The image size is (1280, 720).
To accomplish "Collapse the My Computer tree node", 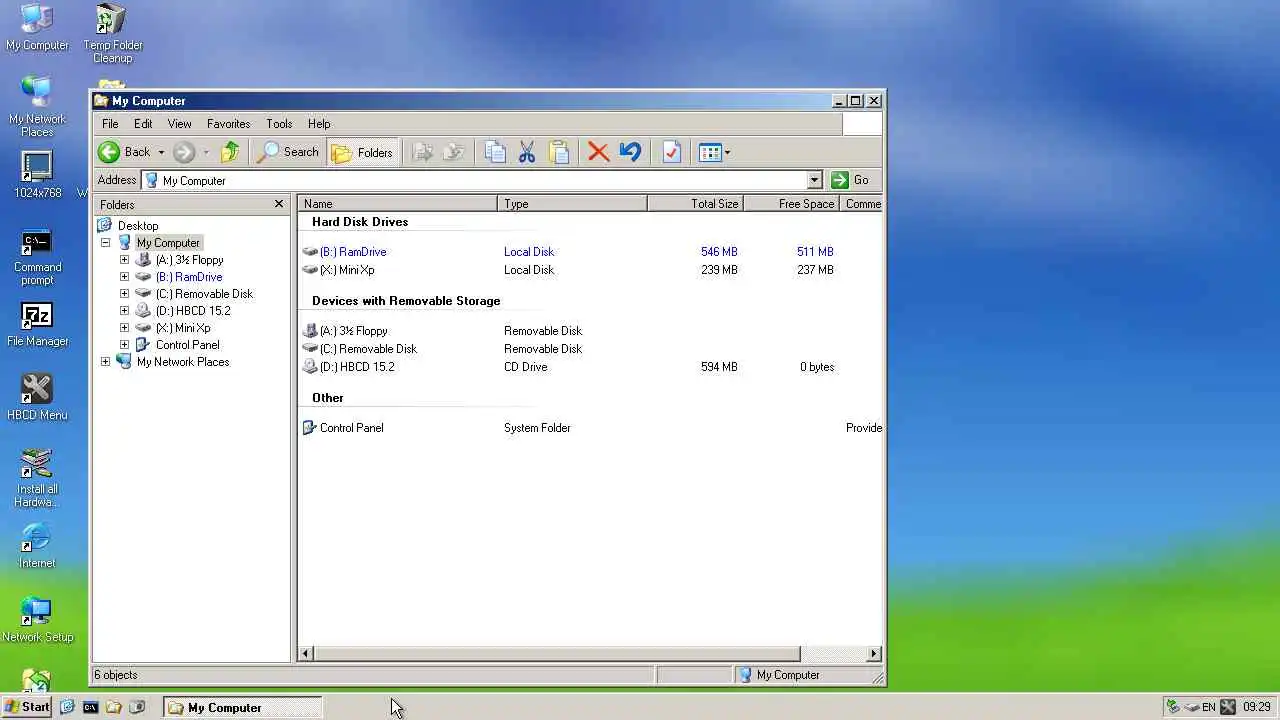I will coord(105,243).
